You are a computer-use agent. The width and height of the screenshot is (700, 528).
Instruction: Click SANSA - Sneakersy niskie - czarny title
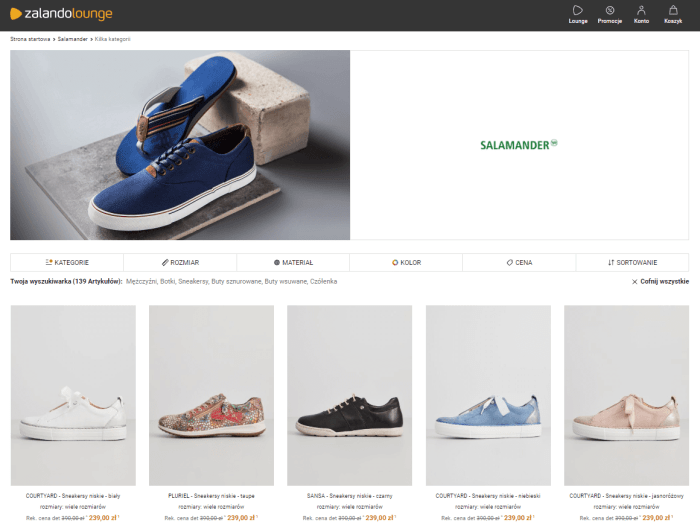pos(350,496)
